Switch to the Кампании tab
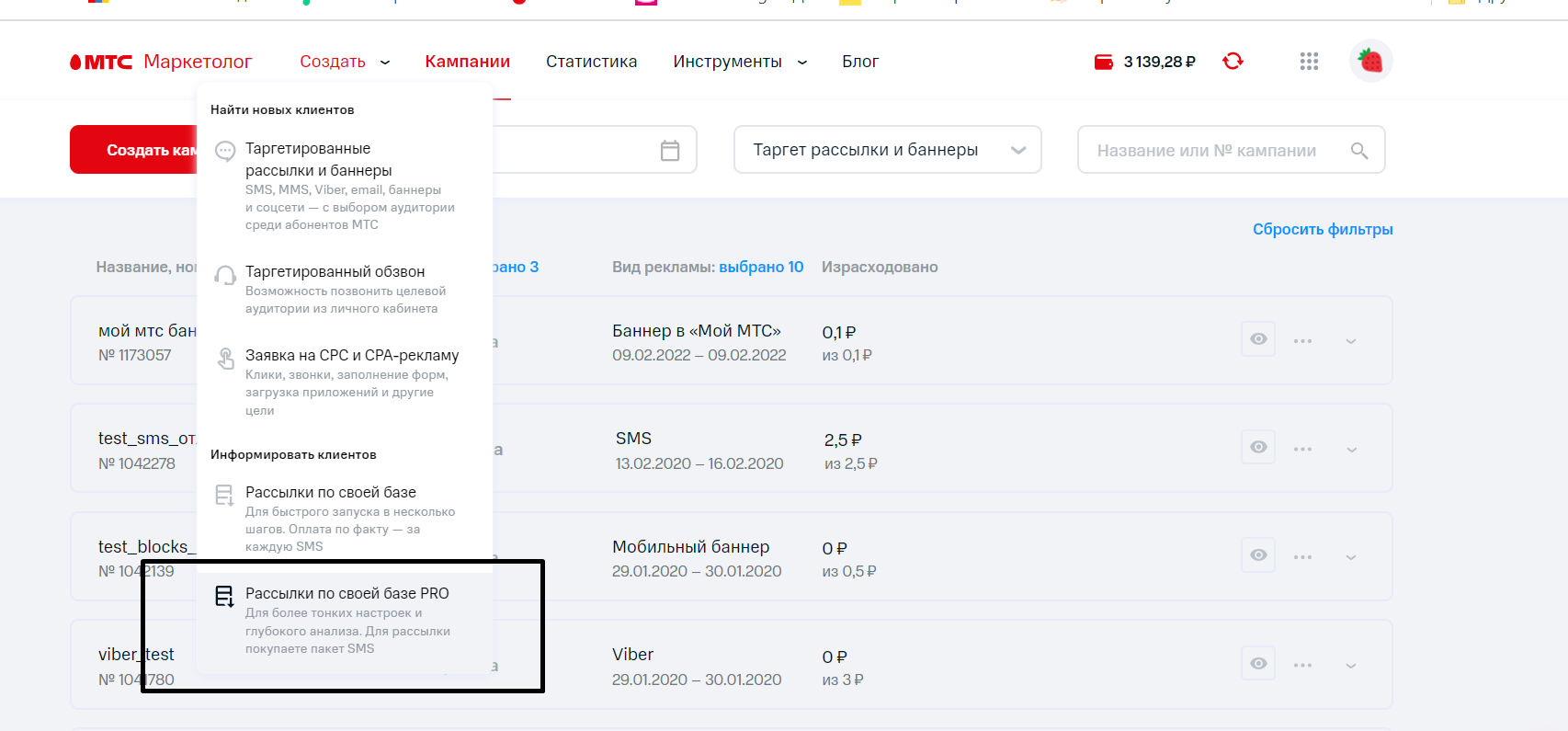This screenshot has width=1568, height=731. (x=467, y=62)
